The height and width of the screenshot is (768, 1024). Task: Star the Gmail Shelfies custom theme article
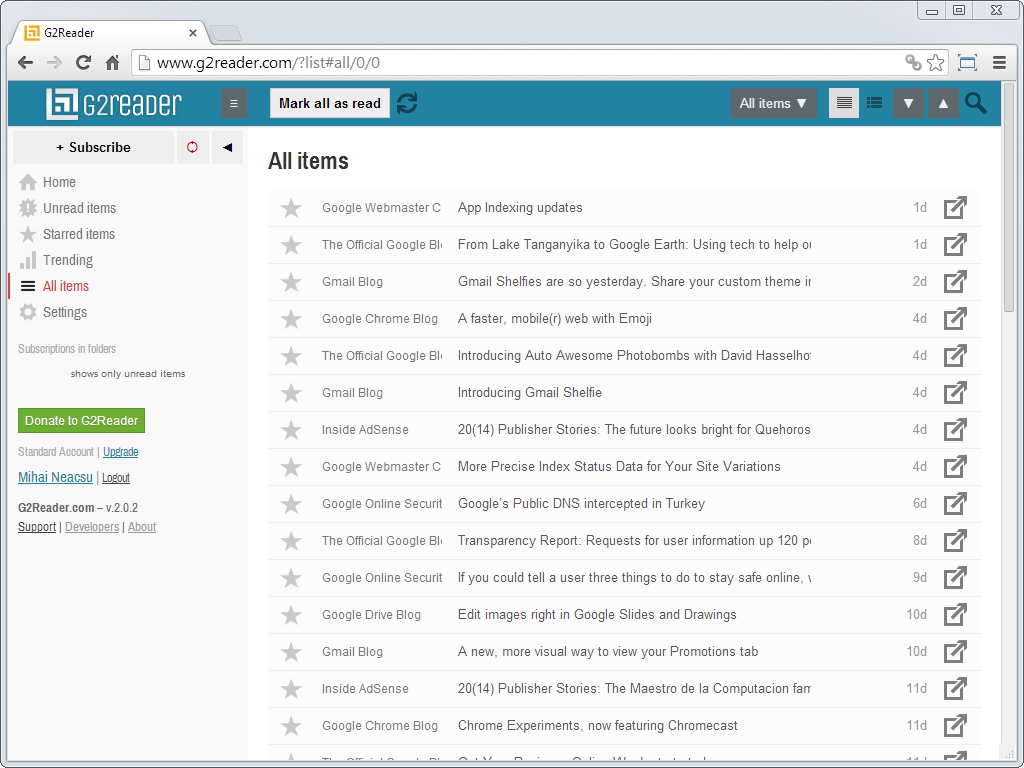[x=291, y=282]
